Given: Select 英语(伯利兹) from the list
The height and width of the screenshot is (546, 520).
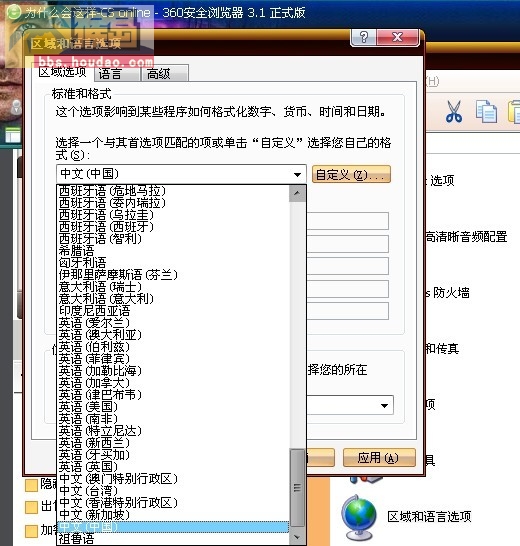Looking at the screenshot, I should pos(173,346).
